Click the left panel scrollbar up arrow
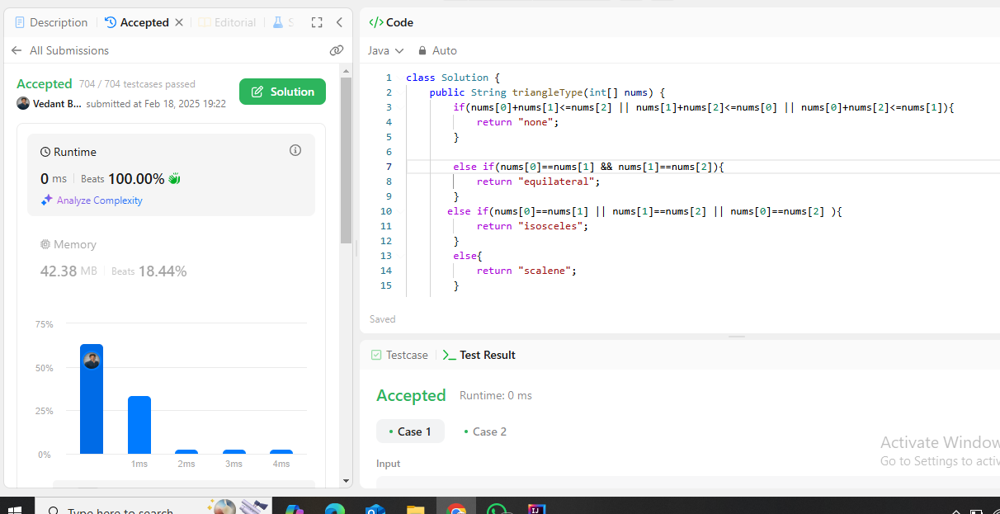The width and height of the screenshot is (1000, 514). [346, 71]
